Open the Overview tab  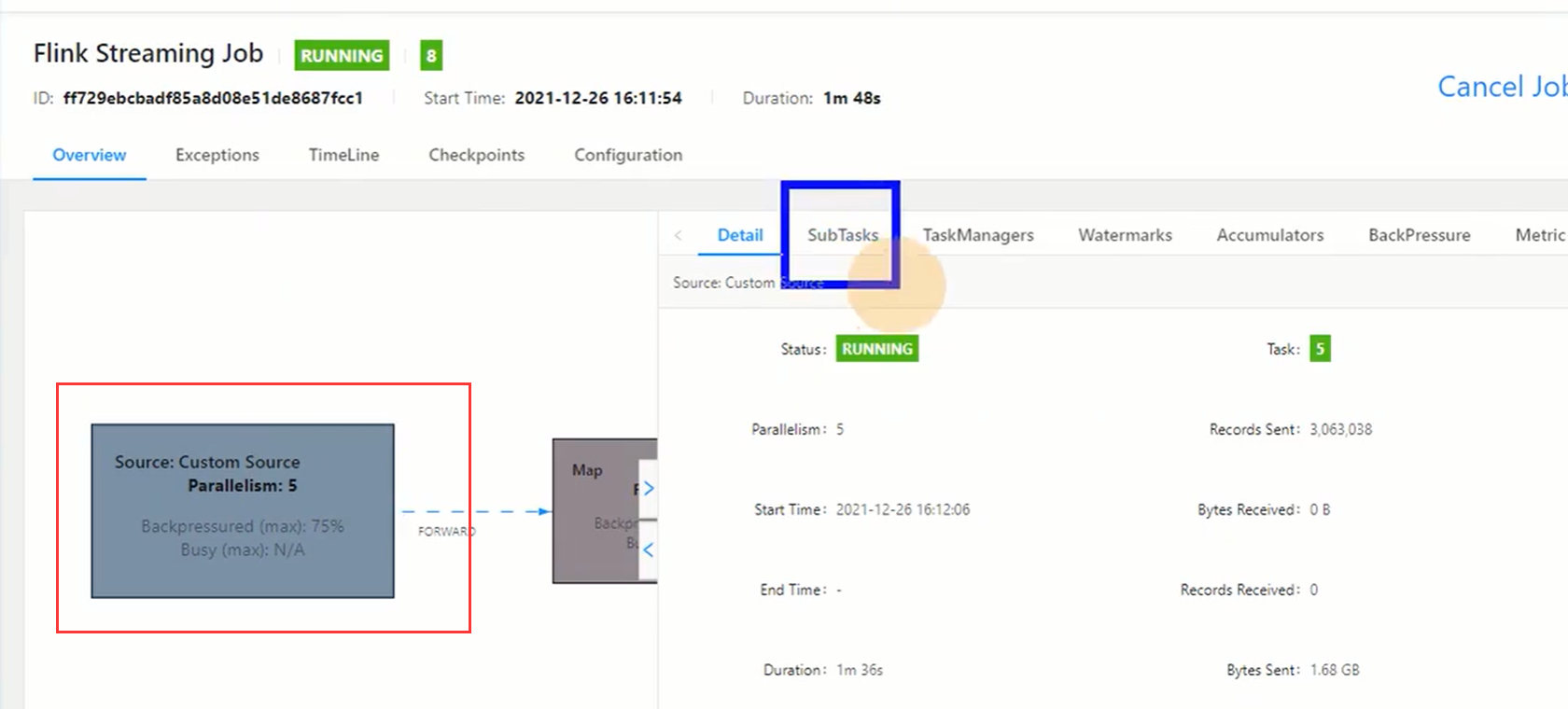[x=90, y=155]
